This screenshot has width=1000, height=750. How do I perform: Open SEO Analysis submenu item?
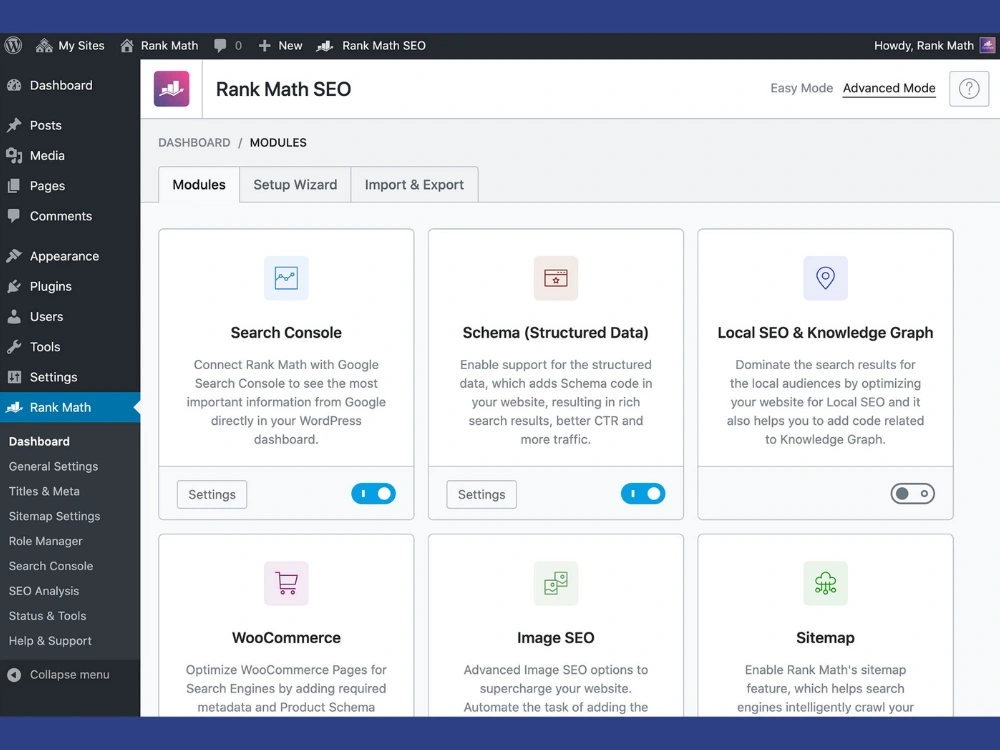(x=44, y=591)
